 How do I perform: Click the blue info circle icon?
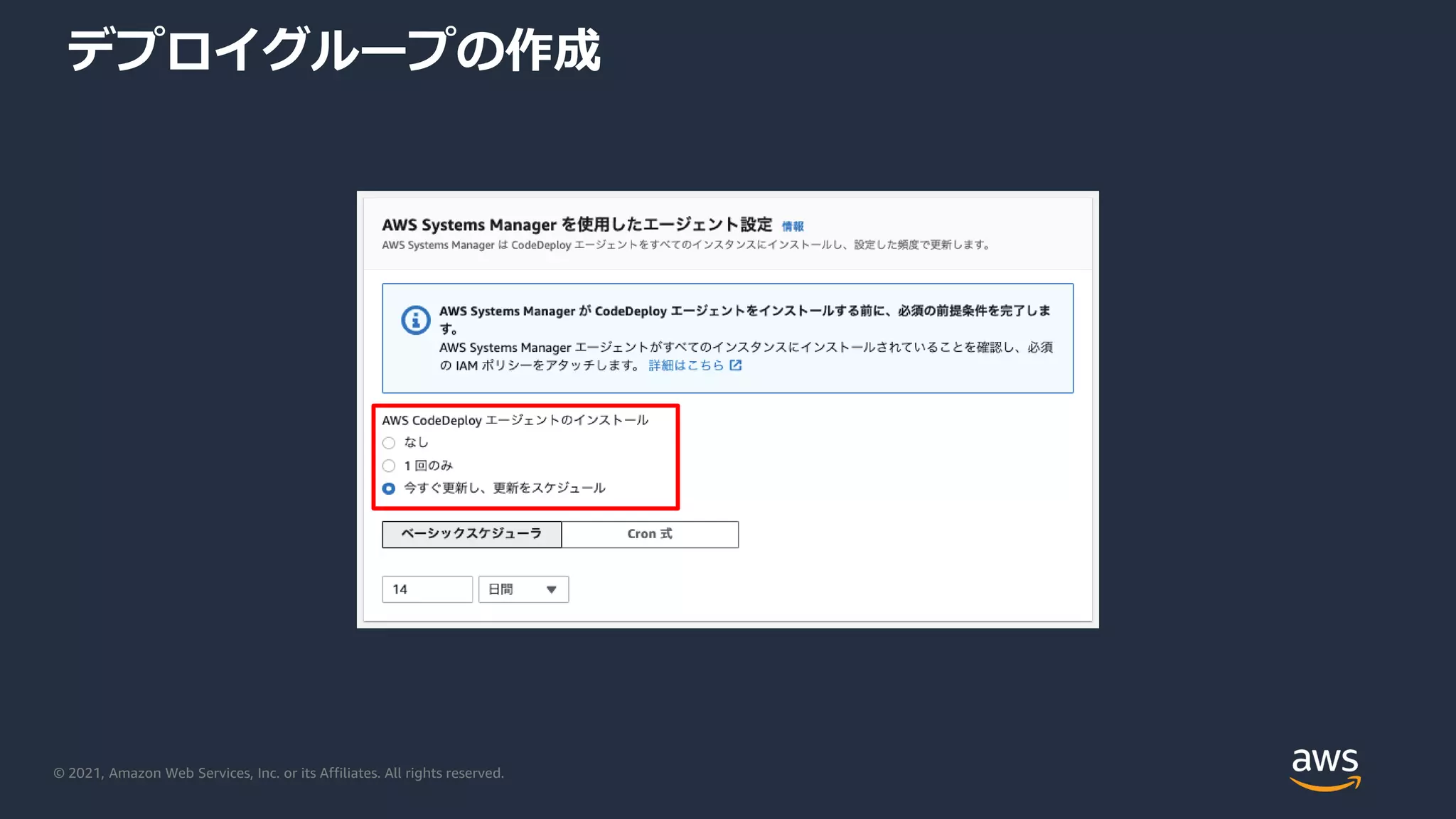415,320
